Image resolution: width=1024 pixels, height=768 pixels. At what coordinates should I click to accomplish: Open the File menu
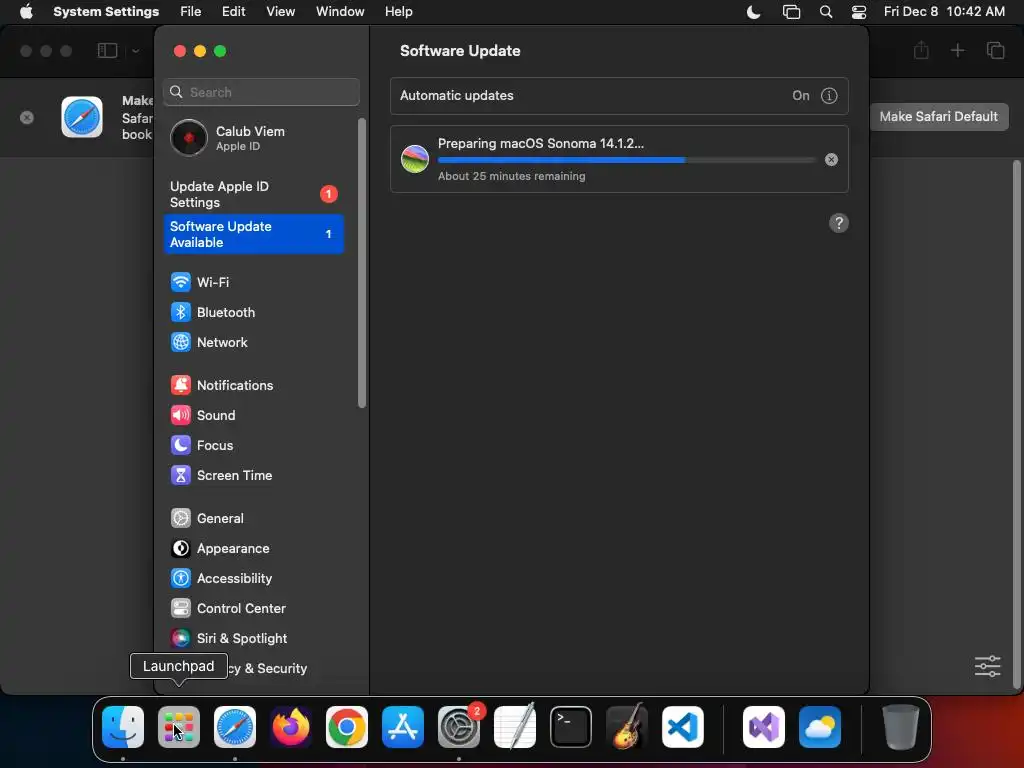pyautogui.click(x=191, y=12)
